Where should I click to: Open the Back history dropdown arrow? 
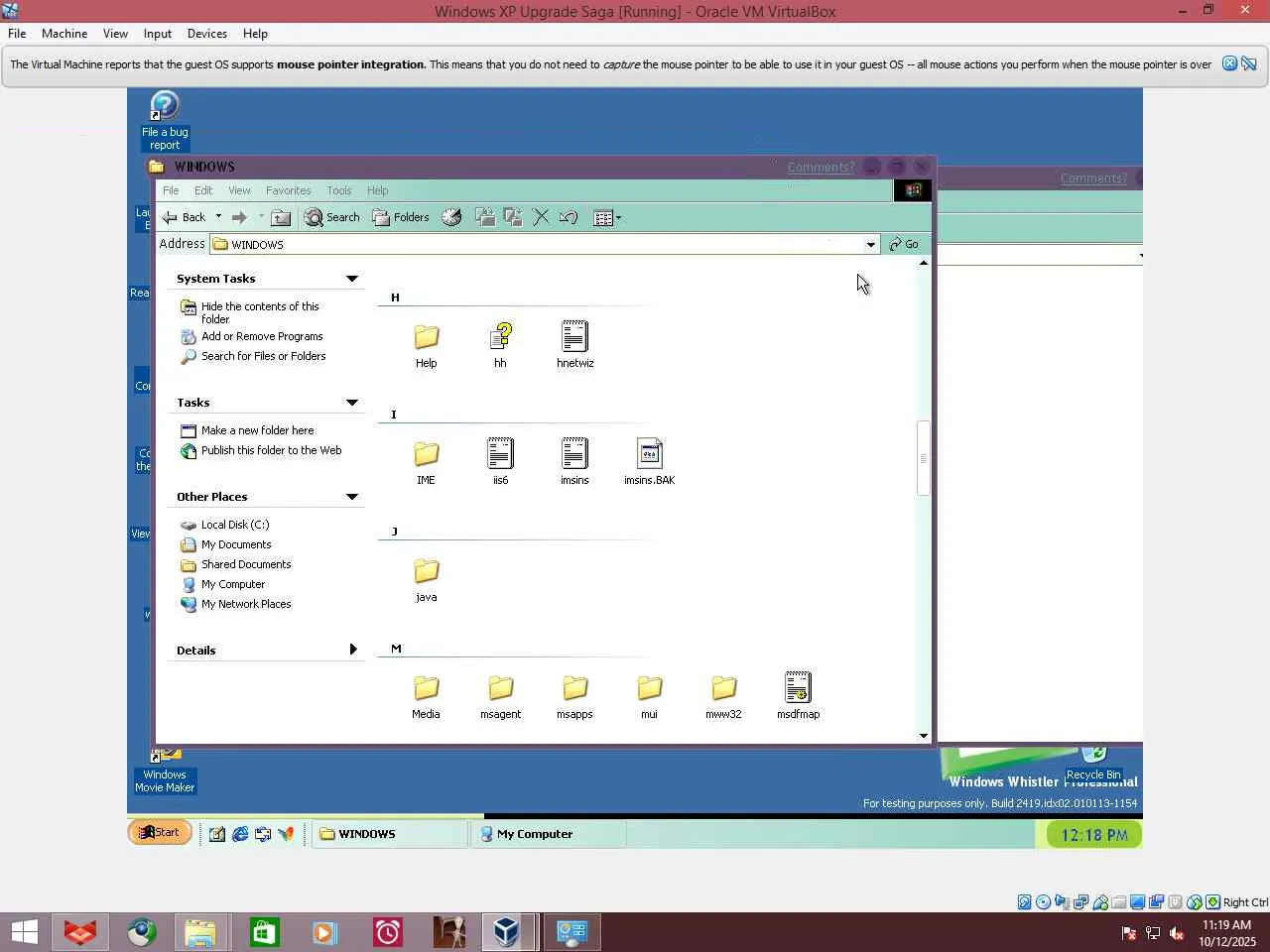point(218,217)
